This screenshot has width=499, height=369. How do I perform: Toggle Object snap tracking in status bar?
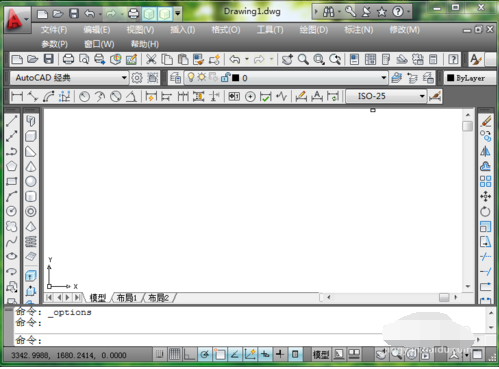point(235,354)
